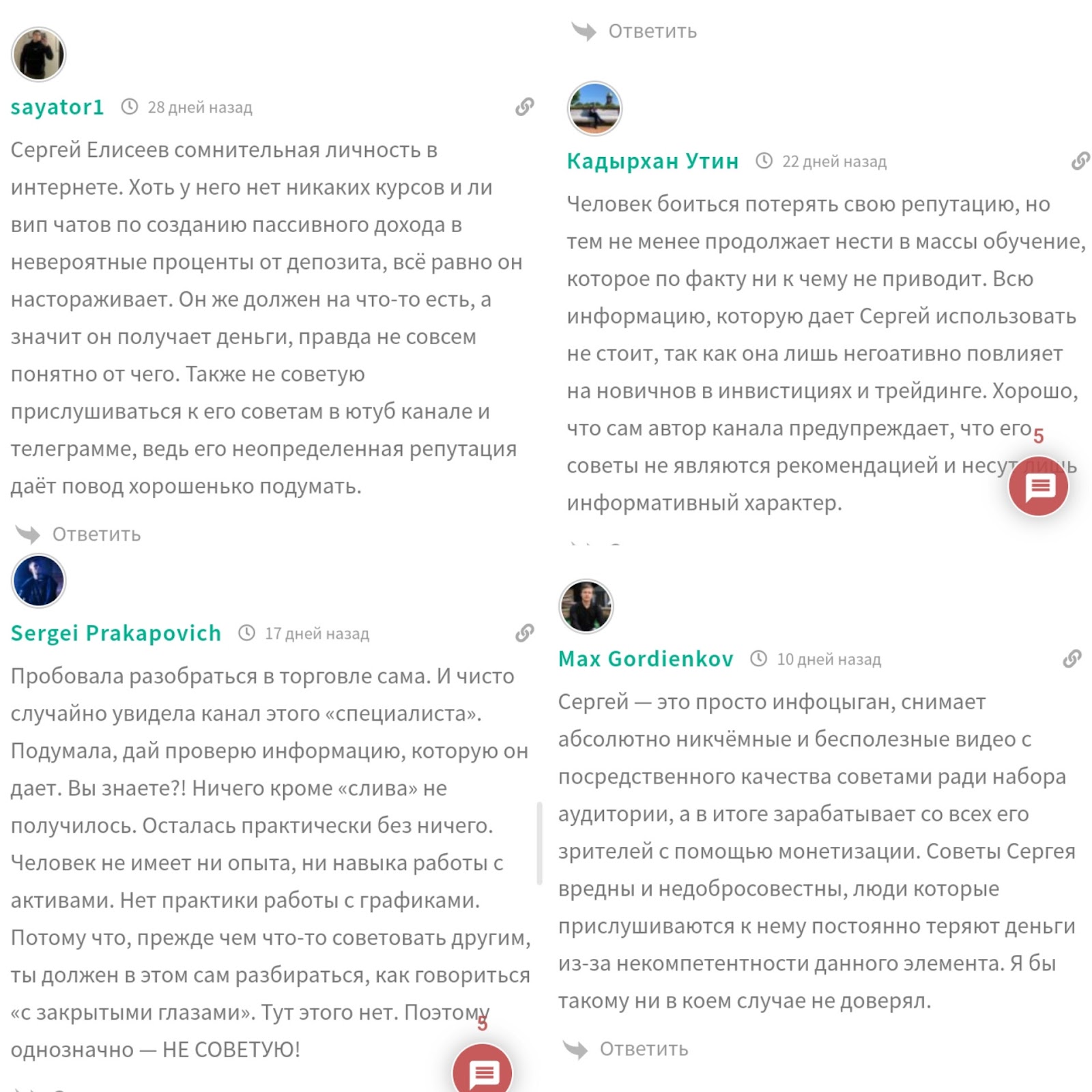Open the floating comments chat bubble on right
This screenshot has width=1092, height=1092.
(x=1038, y=486)
